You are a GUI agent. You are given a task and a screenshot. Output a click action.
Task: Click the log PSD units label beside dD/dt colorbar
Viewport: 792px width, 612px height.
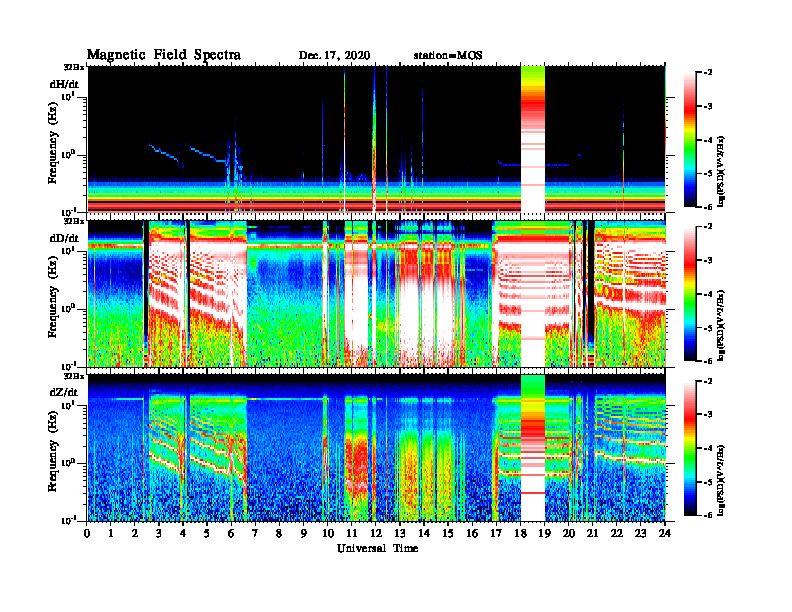pyautogui.click(x=722, y=326)
